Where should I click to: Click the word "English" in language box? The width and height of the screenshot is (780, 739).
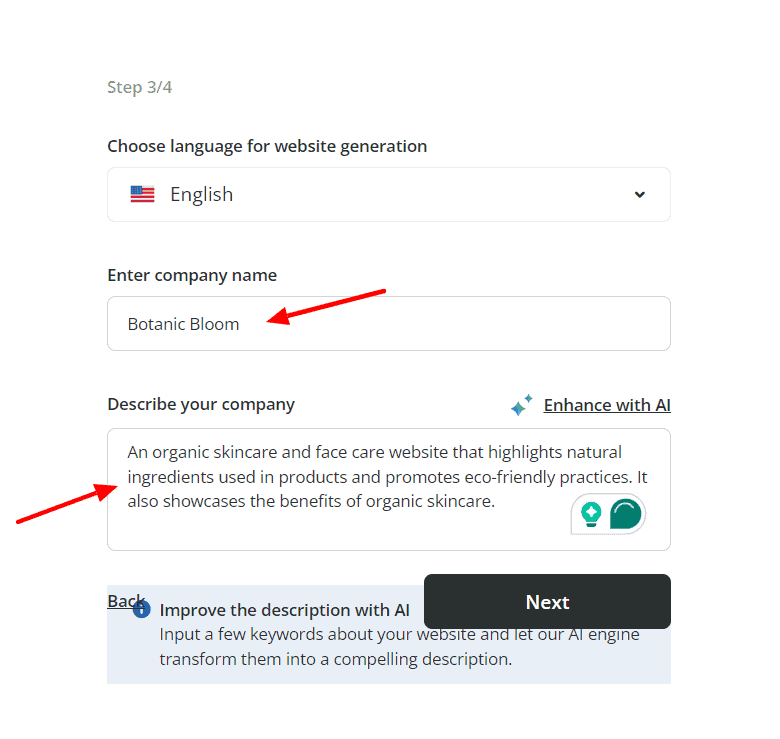click(201, 194)
